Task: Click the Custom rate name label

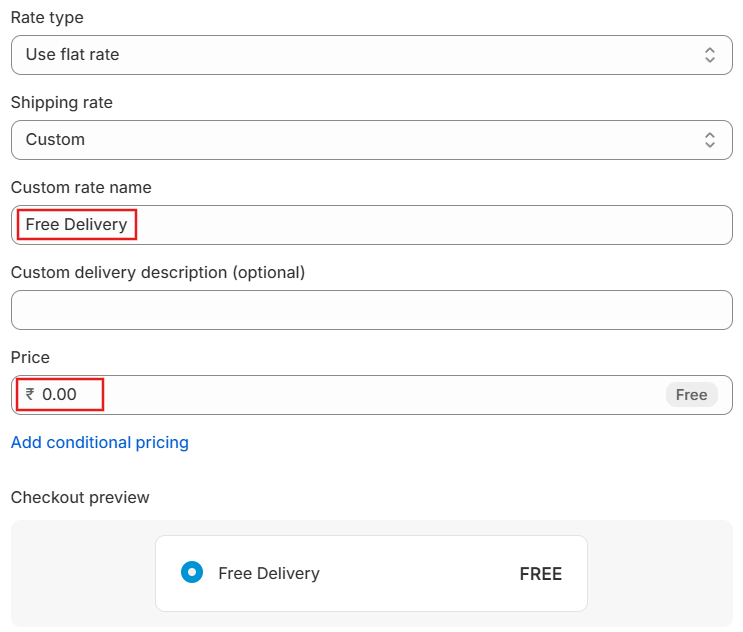Action: (x=81, y=188)
